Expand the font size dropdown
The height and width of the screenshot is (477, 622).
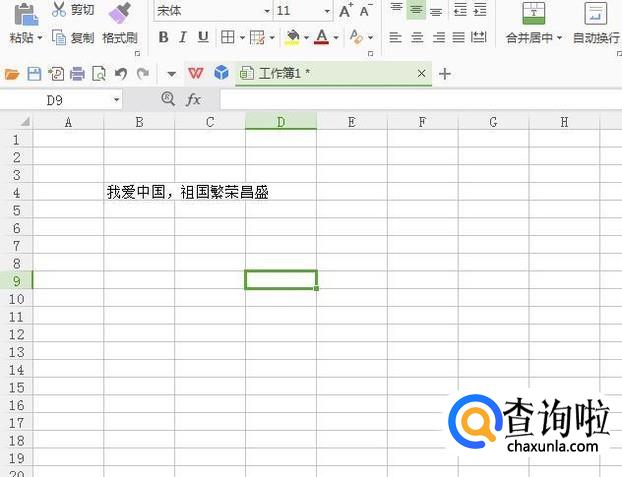point(327,11)
